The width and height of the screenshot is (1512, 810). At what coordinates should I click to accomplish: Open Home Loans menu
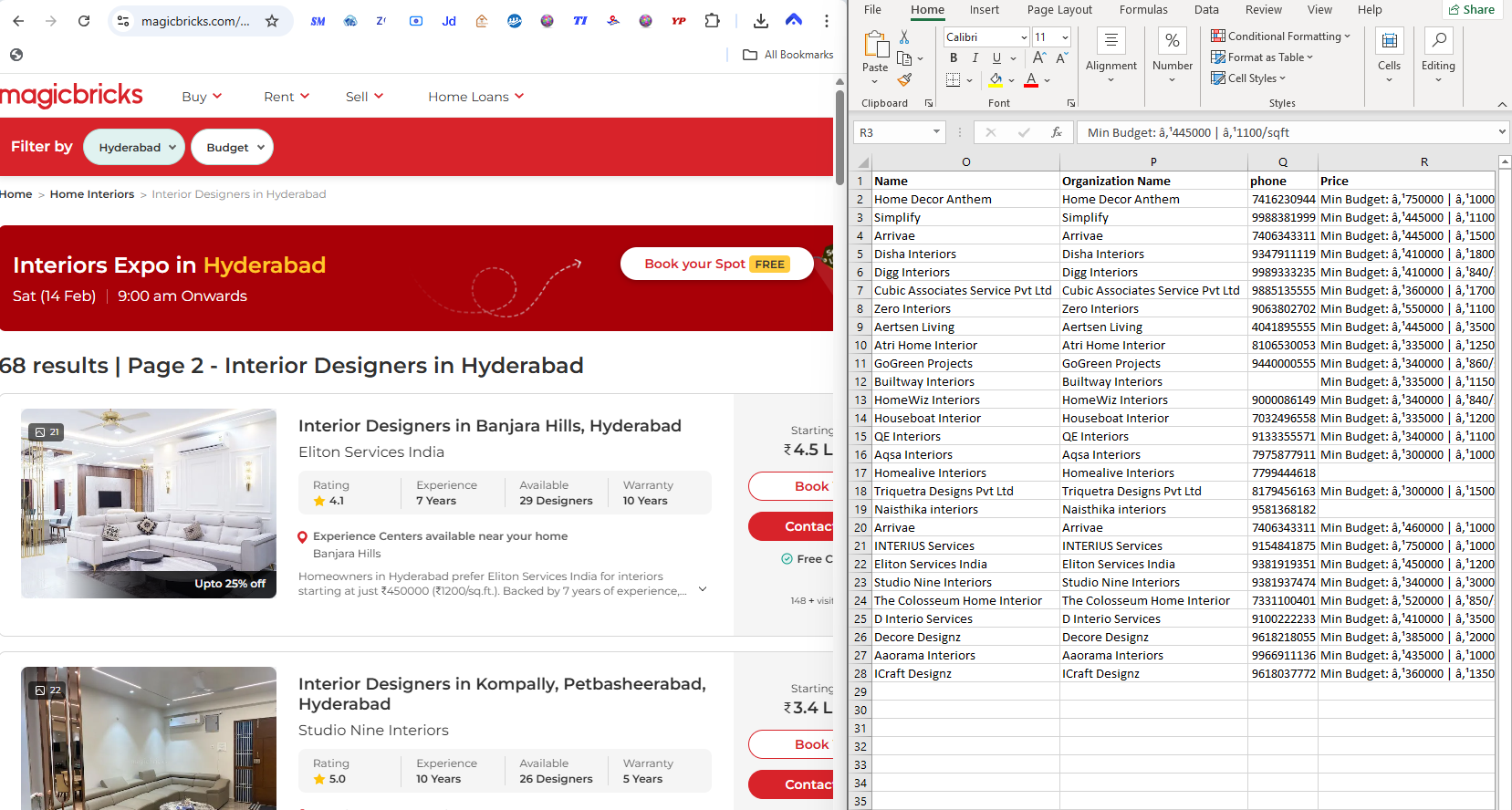pos(475,97)
